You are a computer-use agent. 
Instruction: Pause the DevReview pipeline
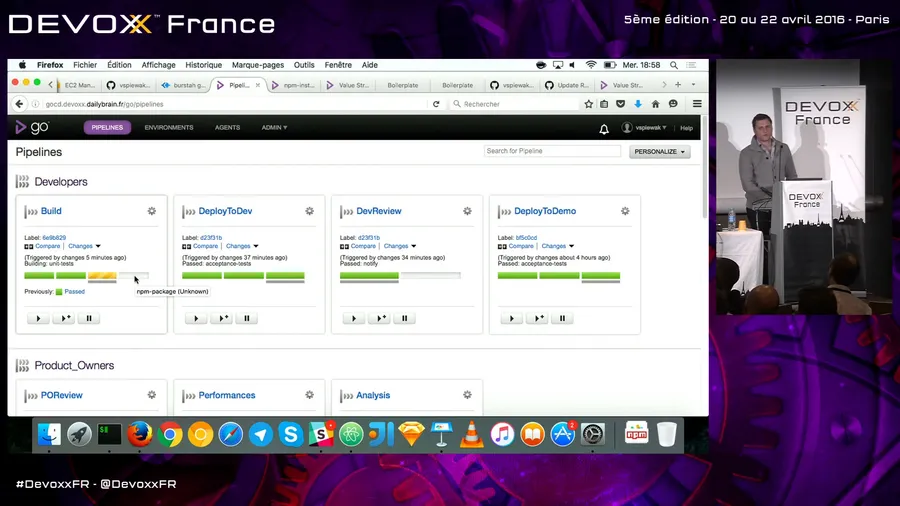tap(405, 318)
